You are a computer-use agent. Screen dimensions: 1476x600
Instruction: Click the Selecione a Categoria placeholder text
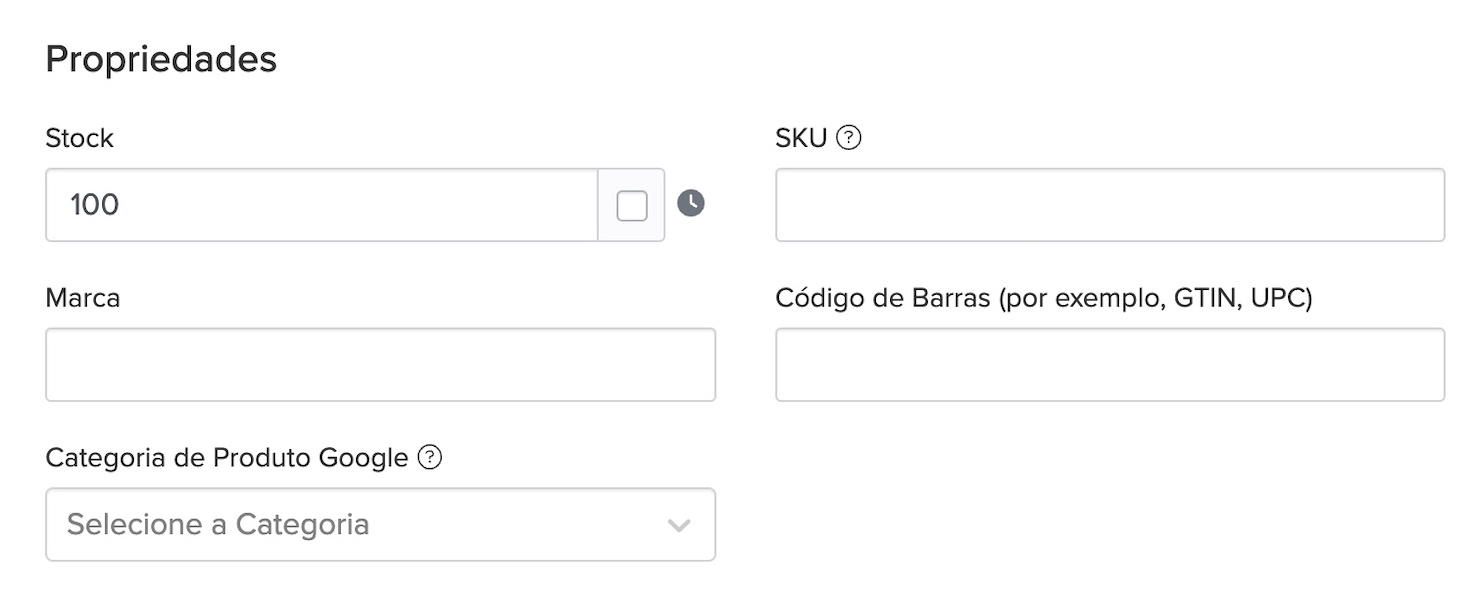point(218,524)
